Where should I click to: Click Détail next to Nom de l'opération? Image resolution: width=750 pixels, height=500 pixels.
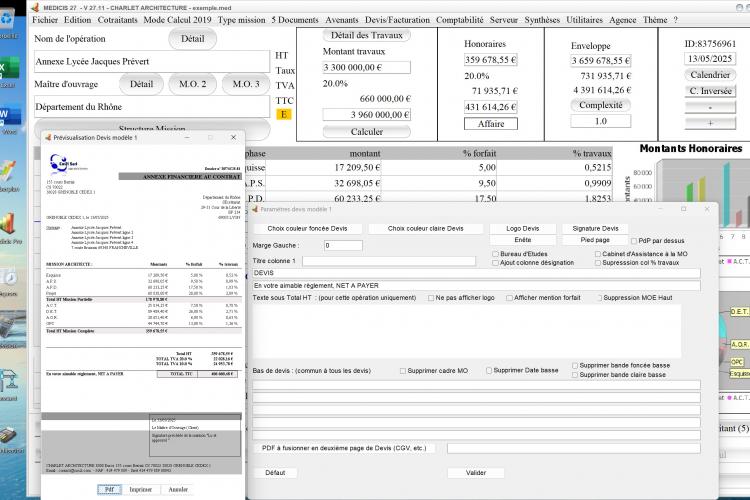(x=192, y=39)
